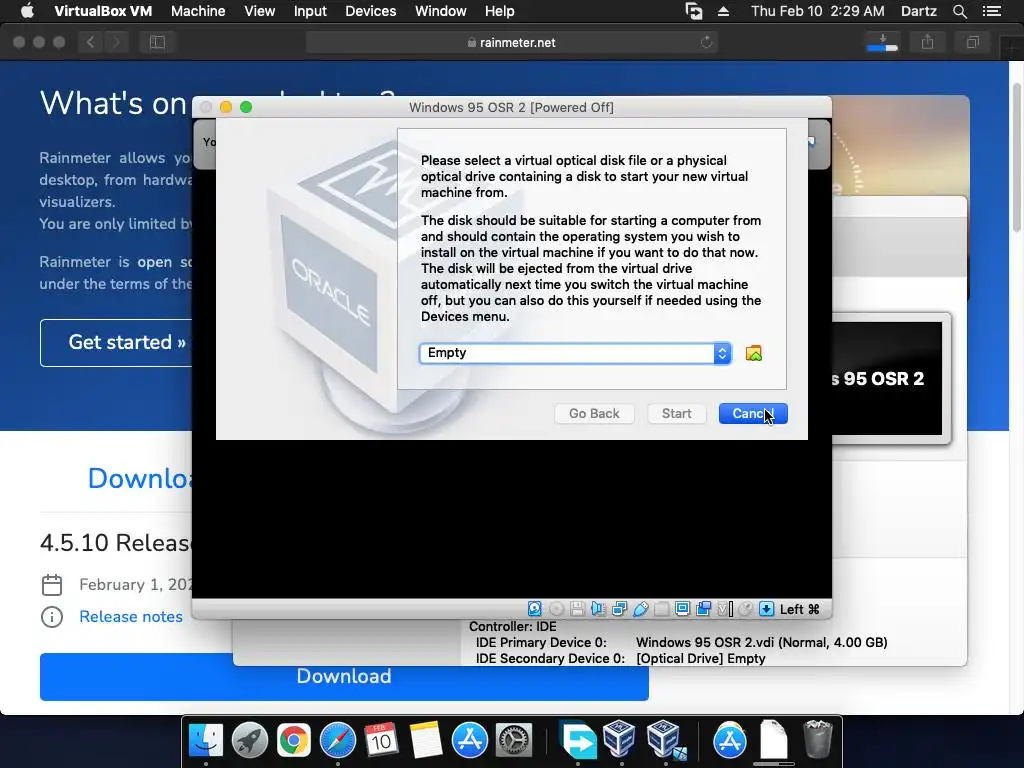1024x768 pixels.
Task: Click the Dartz user name in menu bar
Action: coord(919,11)
